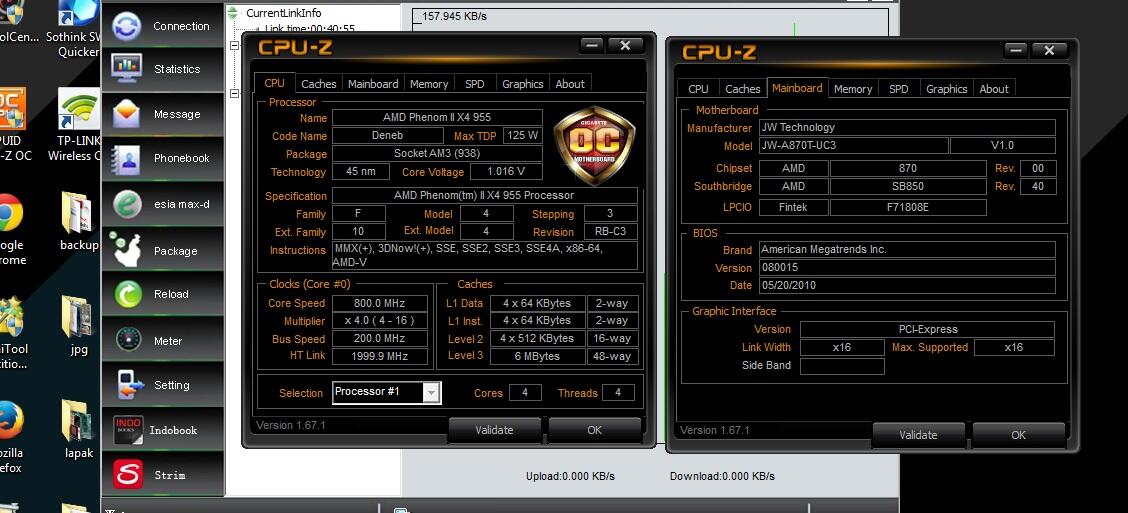Click the JW-A870T-UC3 model field
1128x513 pixels.
click(x=854, y=145)
